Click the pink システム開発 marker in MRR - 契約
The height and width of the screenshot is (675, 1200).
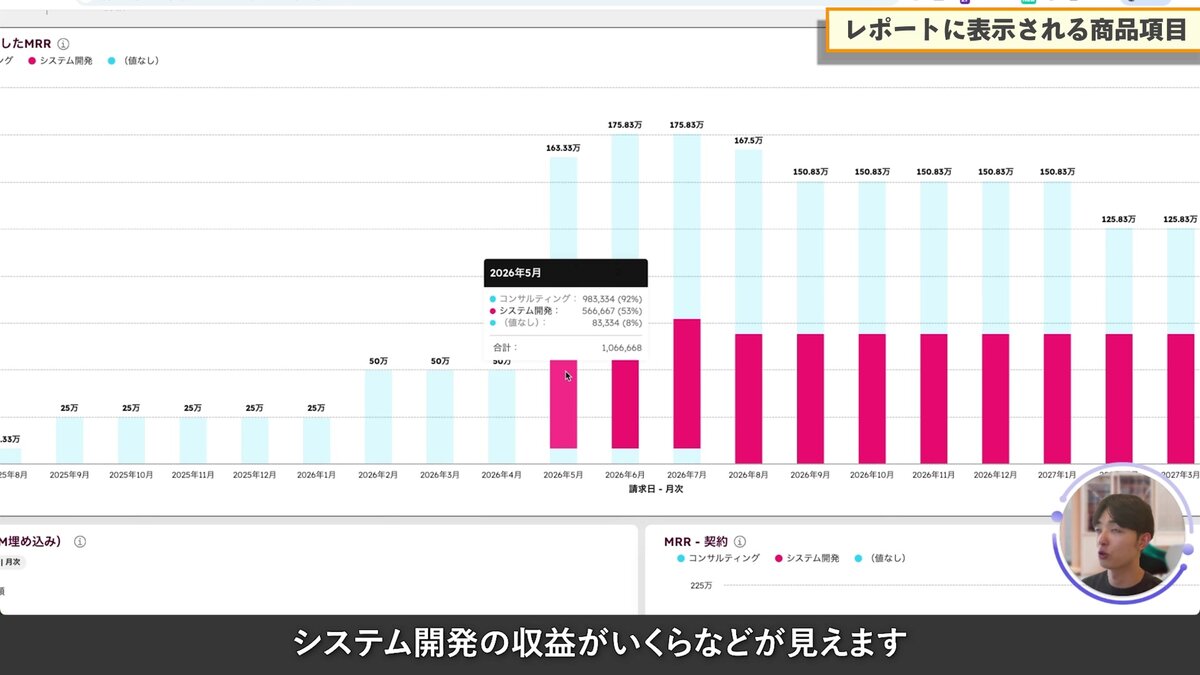point(776,557)
